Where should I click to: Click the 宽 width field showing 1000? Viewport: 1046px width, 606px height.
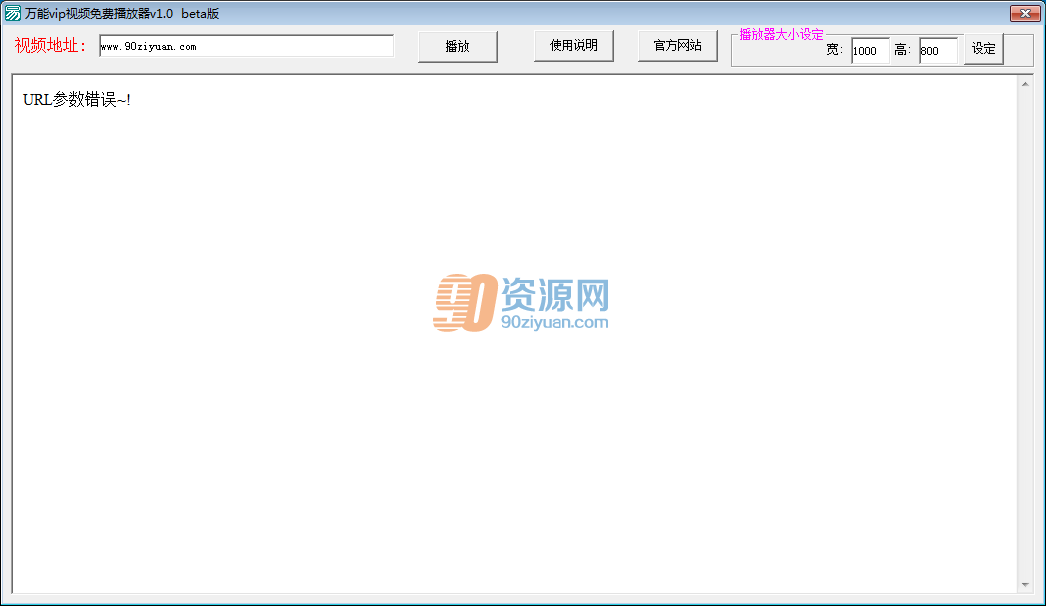pos(871,51)
